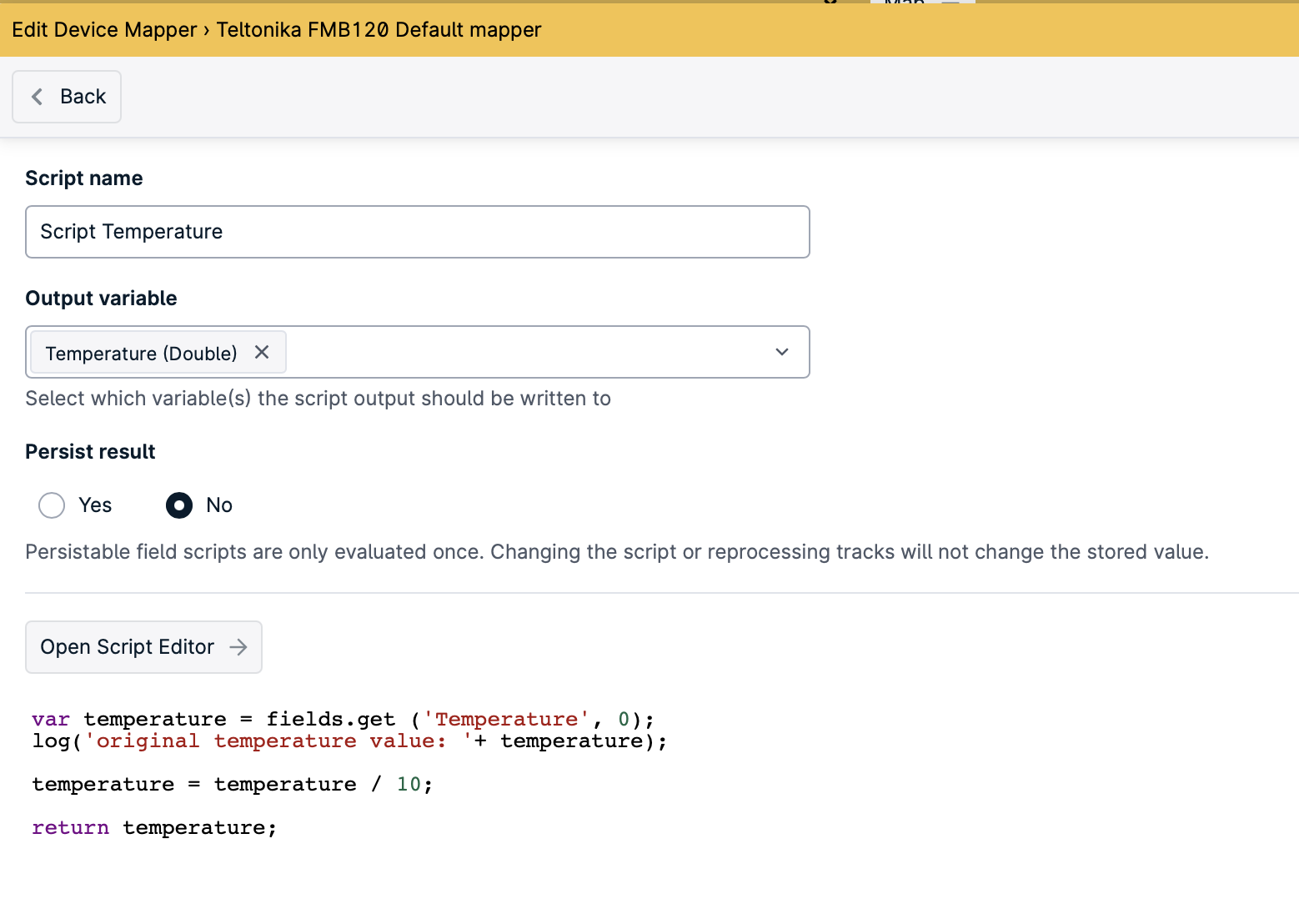Click the Teltonika FMB120 Default mapper title
This screenshot has height=924, width=1299.
pyautogui.click(x=379, y=30)
